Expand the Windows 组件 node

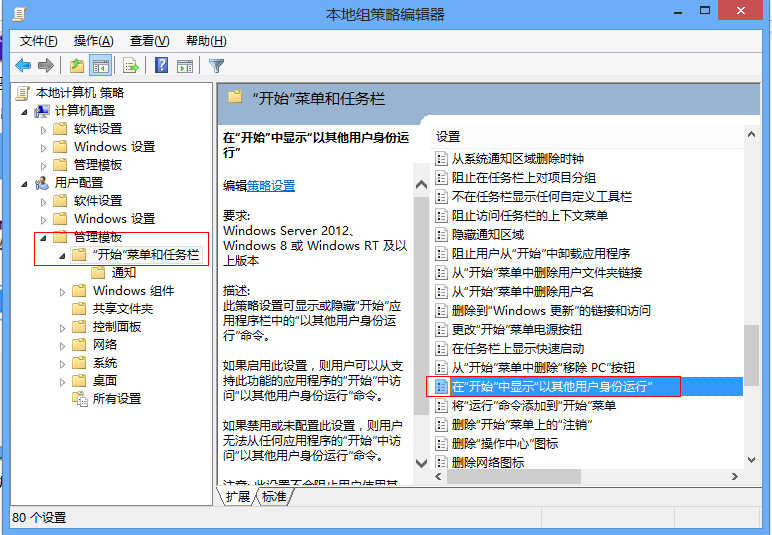point(62,292)
